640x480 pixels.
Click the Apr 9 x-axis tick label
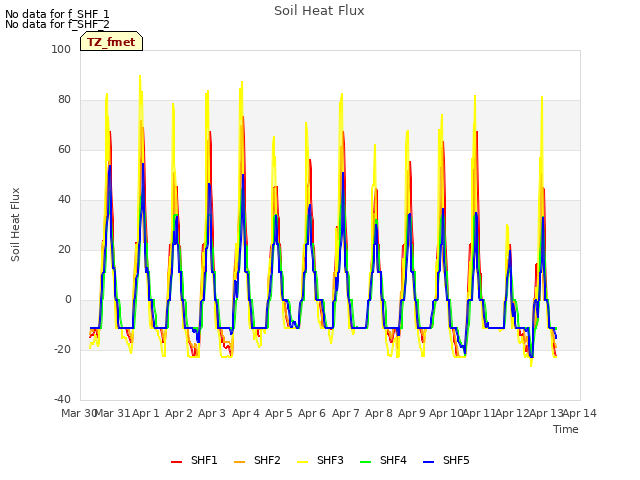(x=412, y=413)
